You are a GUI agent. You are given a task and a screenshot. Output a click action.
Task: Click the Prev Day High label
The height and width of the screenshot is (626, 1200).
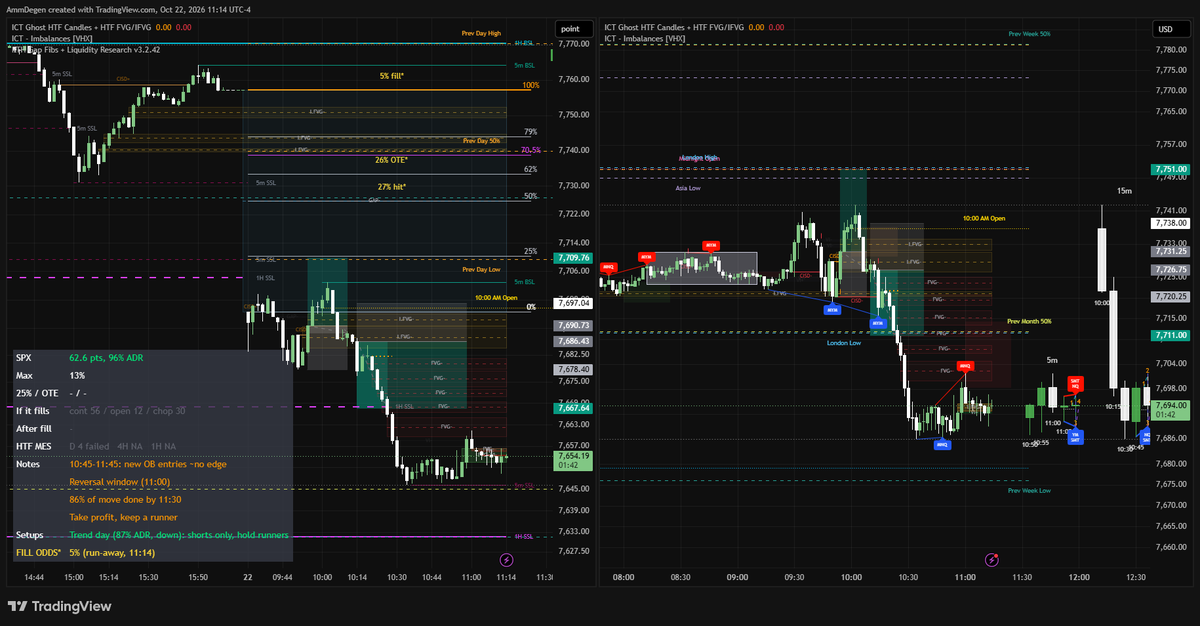click(x=479, y=35)
